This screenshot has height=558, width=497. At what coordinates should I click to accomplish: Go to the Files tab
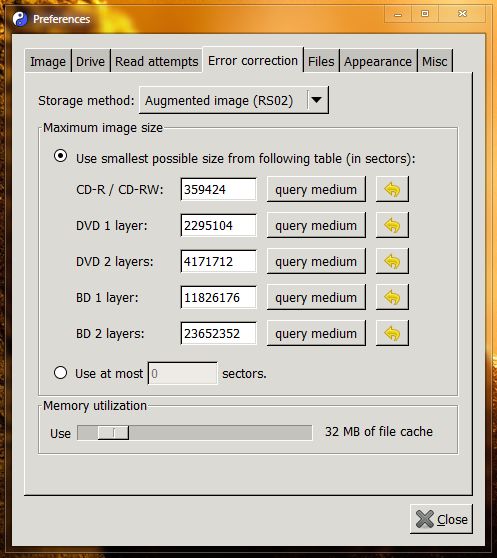point(321,61)
